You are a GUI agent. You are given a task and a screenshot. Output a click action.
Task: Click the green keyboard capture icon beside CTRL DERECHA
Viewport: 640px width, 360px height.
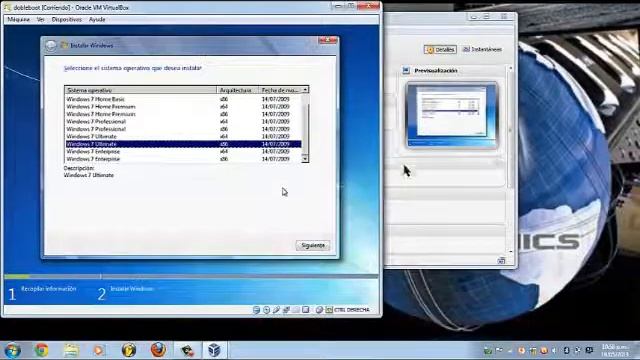point(329,310)
